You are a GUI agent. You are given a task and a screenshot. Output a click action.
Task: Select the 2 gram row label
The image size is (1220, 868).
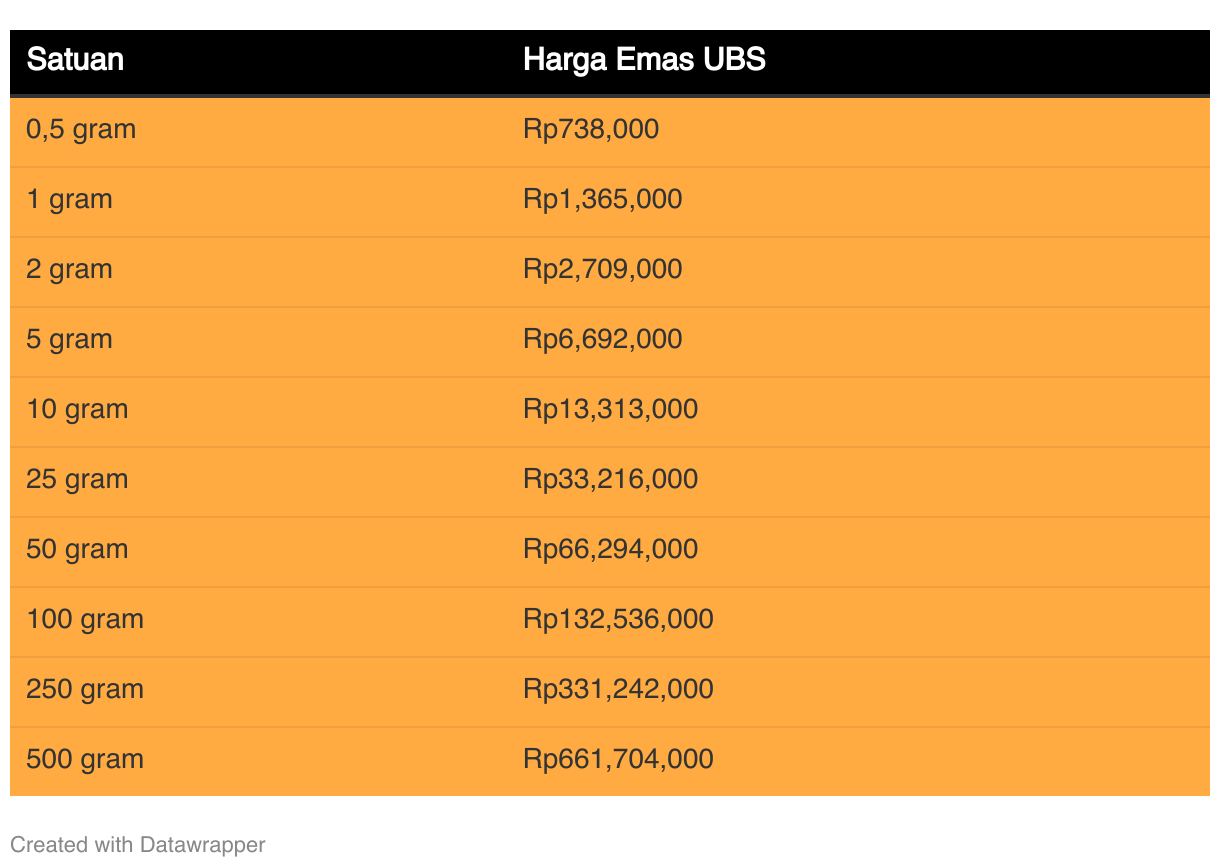[69, 270]
